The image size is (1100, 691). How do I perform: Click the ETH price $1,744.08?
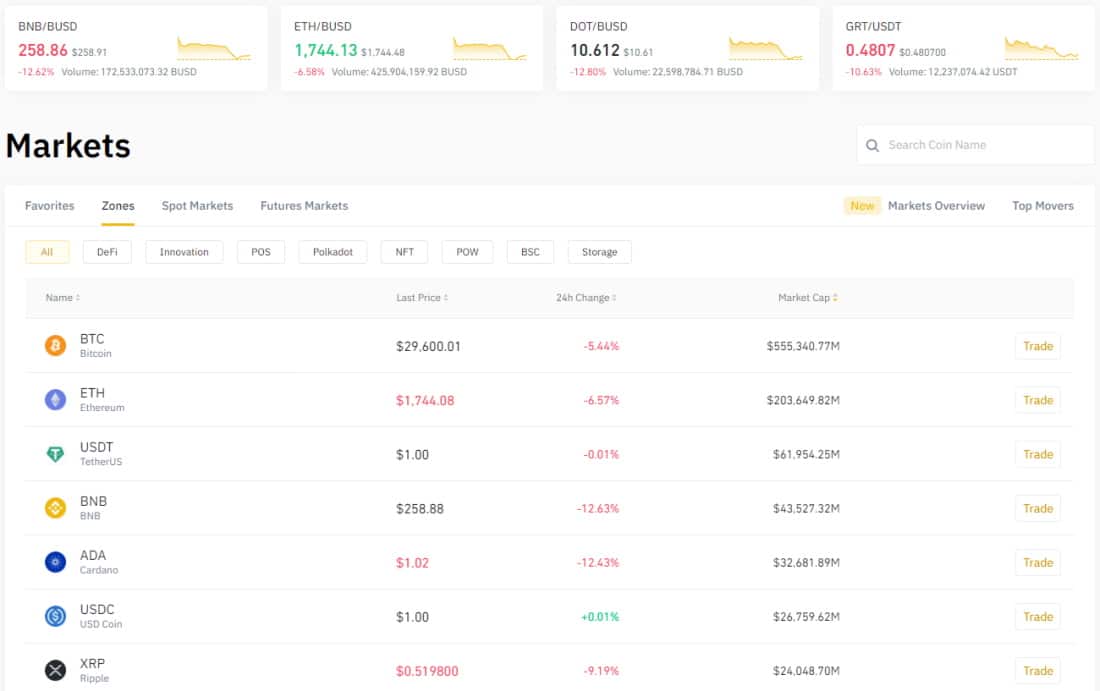425,400
